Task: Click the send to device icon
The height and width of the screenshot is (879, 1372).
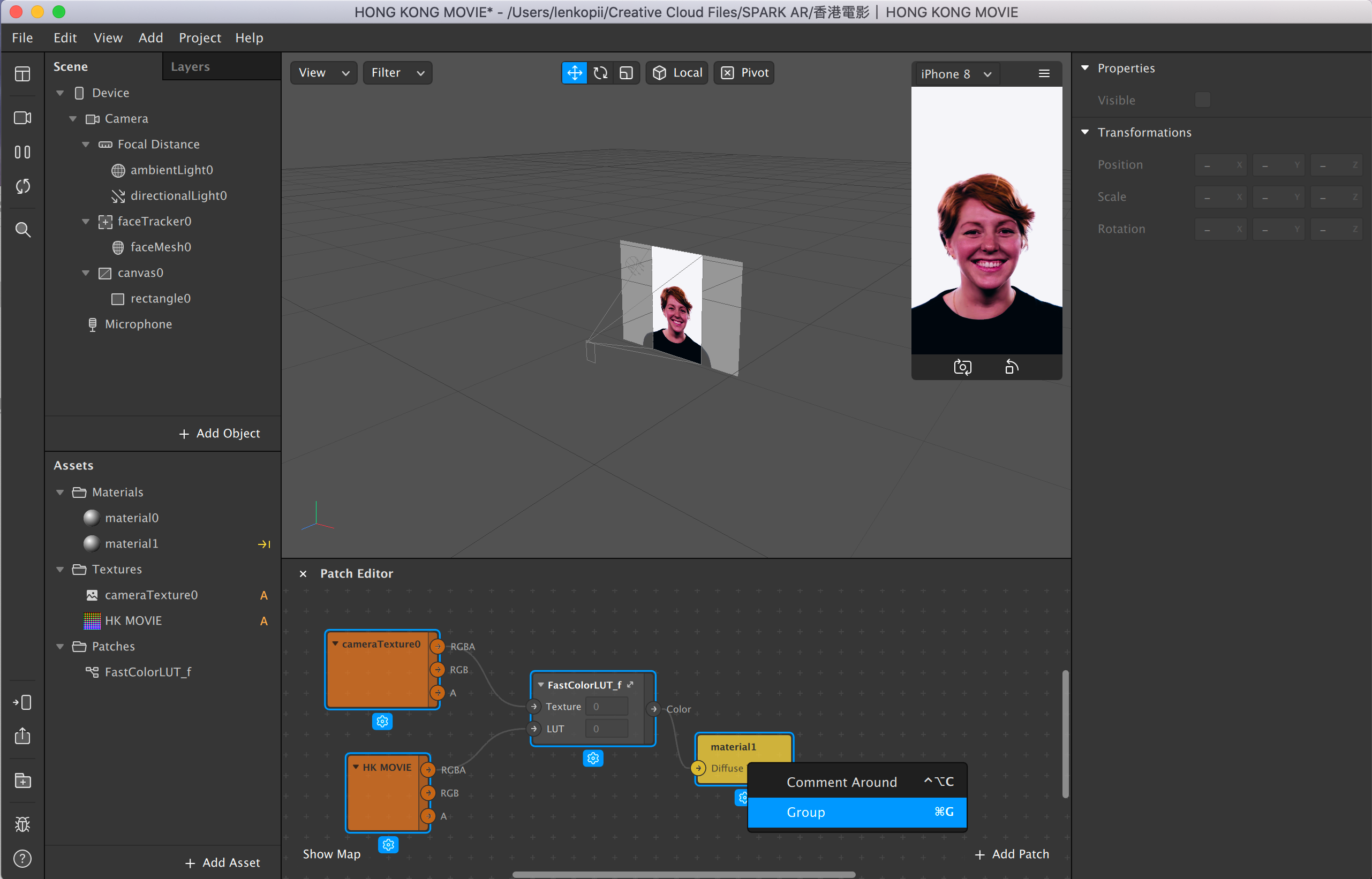Action: [x=22, y=702]
